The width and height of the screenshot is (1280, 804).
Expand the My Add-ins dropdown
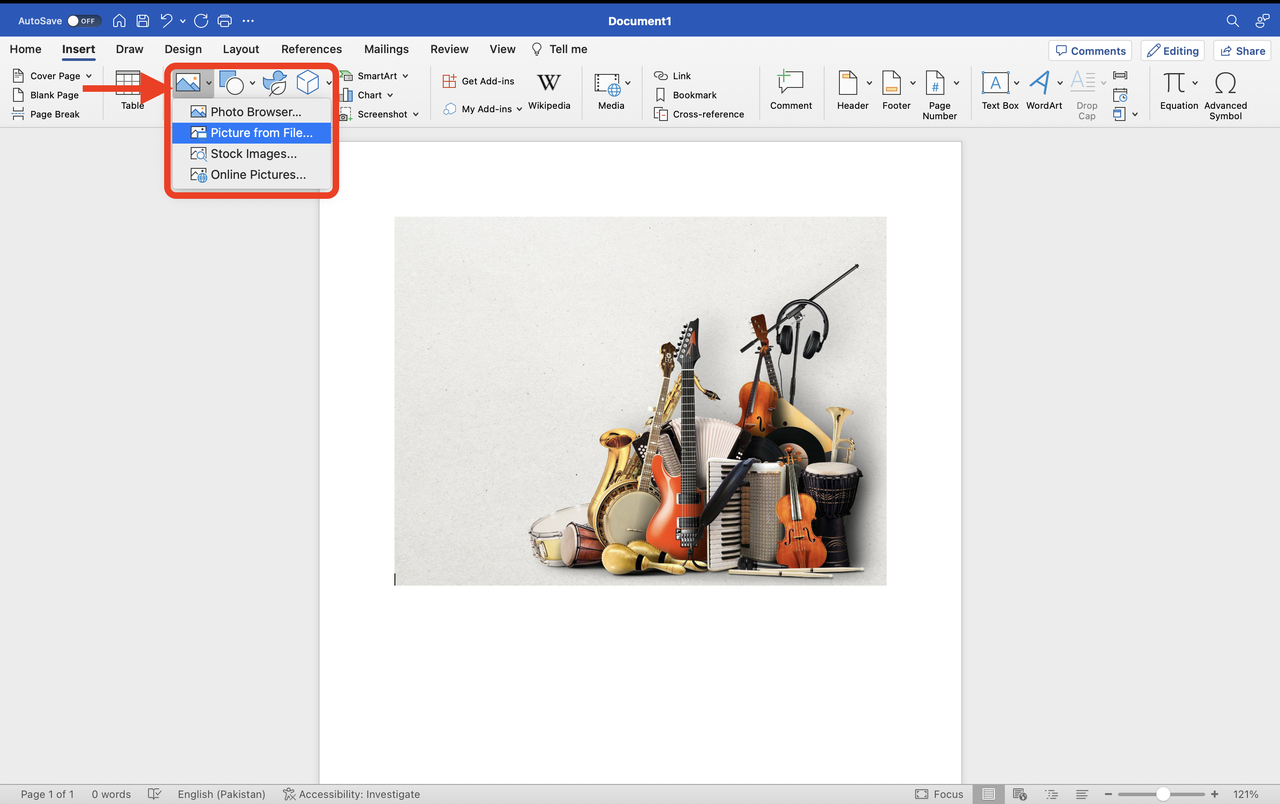click(519, 109)
